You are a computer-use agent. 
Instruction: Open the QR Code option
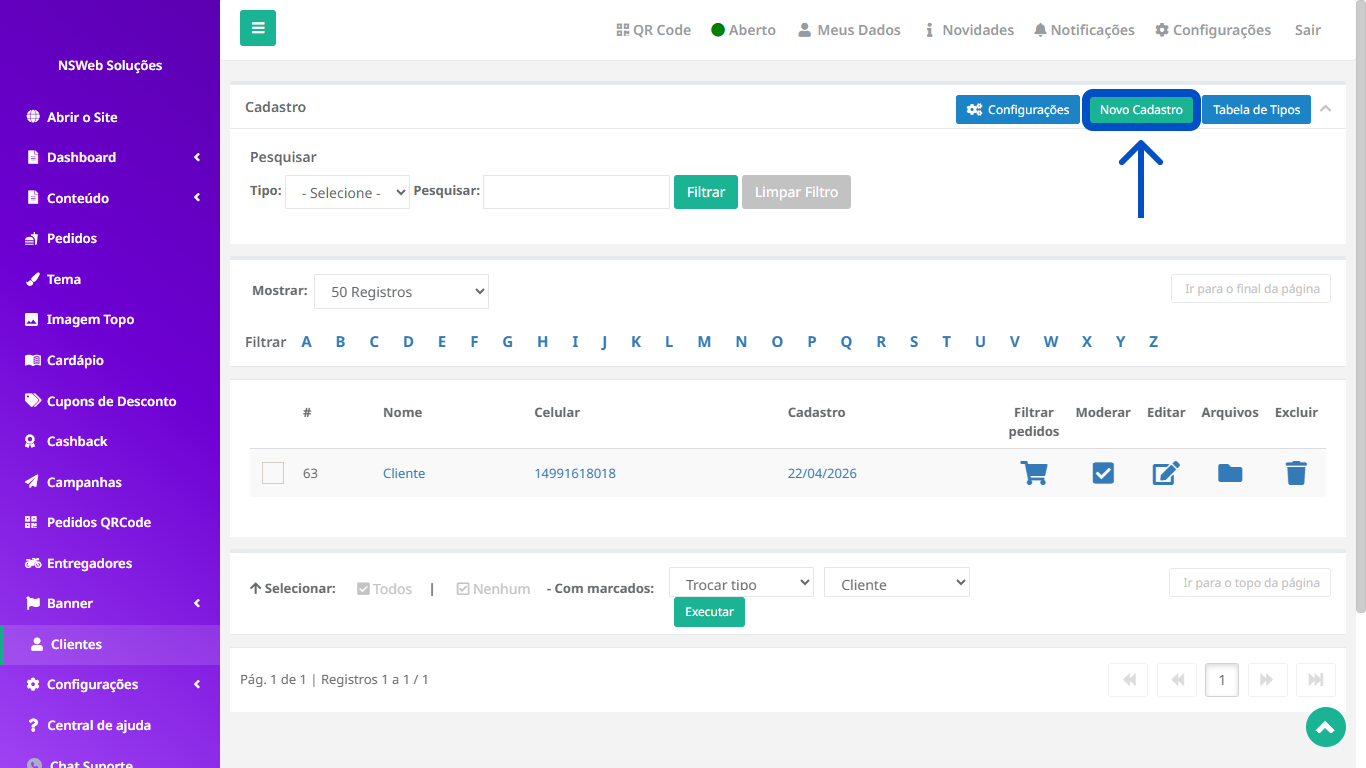coord(654,30)
